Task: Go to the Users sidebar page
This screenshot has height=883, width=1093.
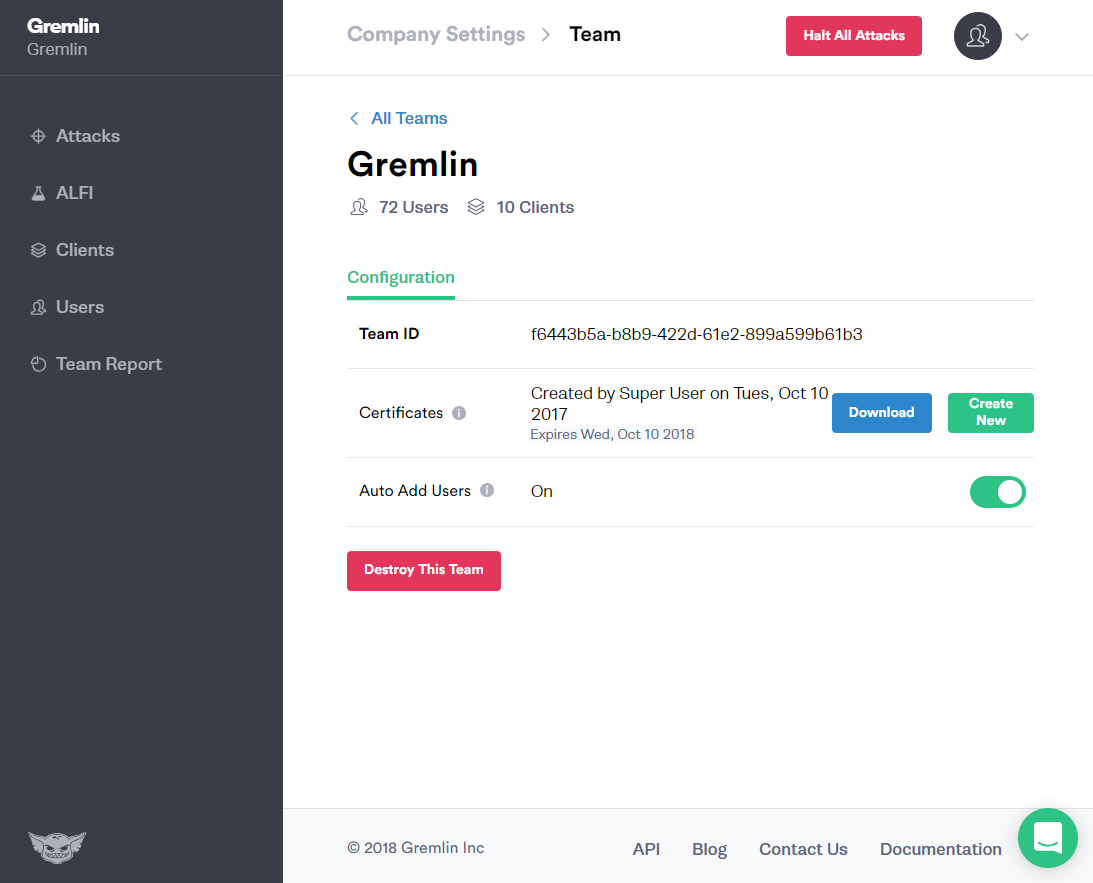Action: [x=67, y=307]
